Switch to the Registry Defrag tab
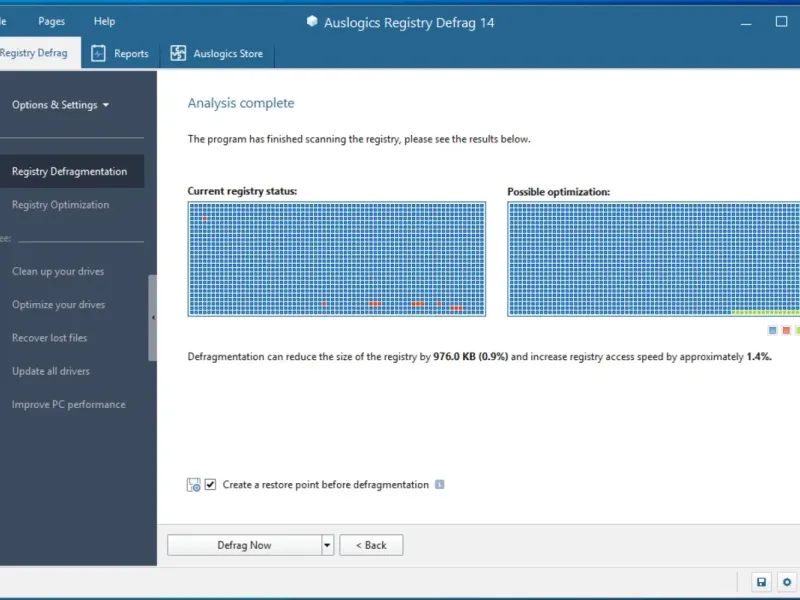Viewport: 800px width, 600px height. click(x=34, y=54)
